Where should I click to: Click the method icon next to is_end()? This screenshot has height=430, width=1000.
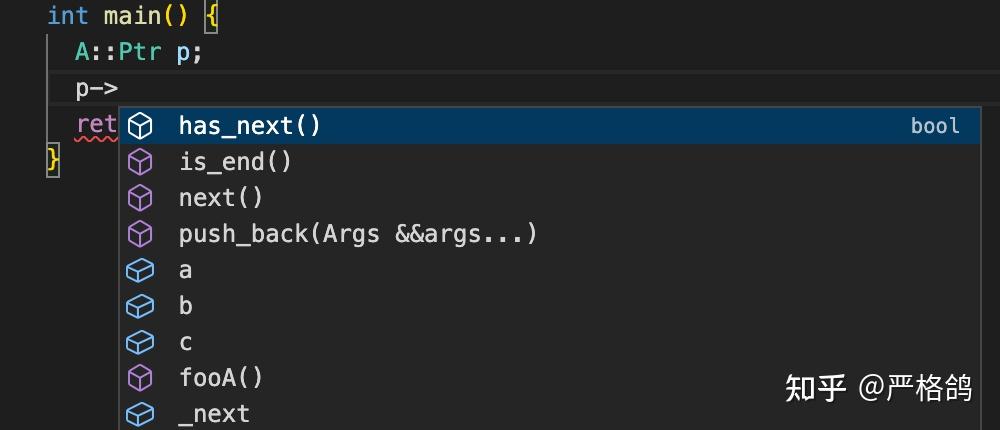[x=141, y=162]
